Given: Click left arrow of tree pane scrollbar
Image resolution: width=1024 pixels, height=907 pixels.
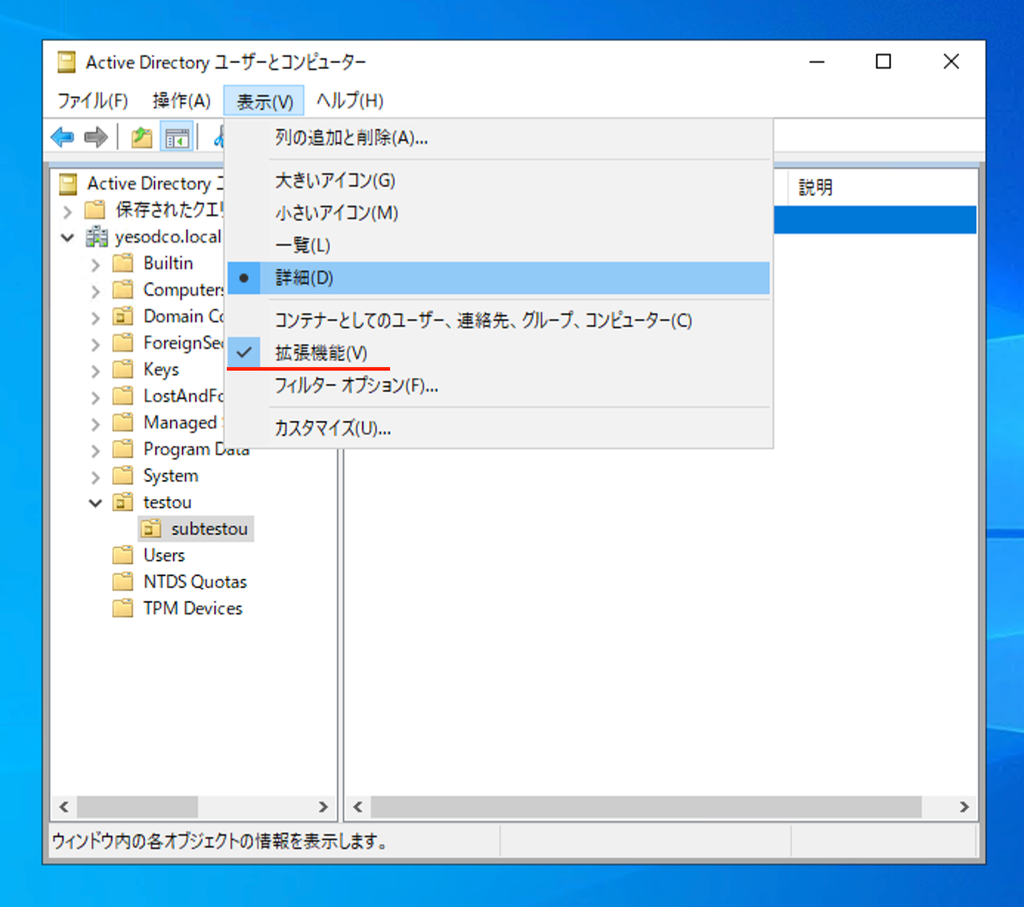Looking at the screenshot, I should pos(64,807).
